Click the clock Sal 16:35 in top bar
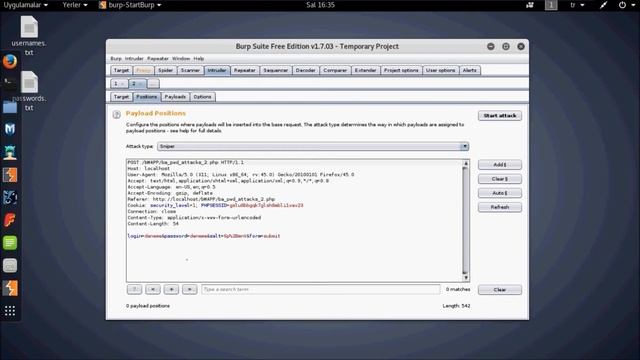This screenshot has height=360, width=640. tap(320, 5)
